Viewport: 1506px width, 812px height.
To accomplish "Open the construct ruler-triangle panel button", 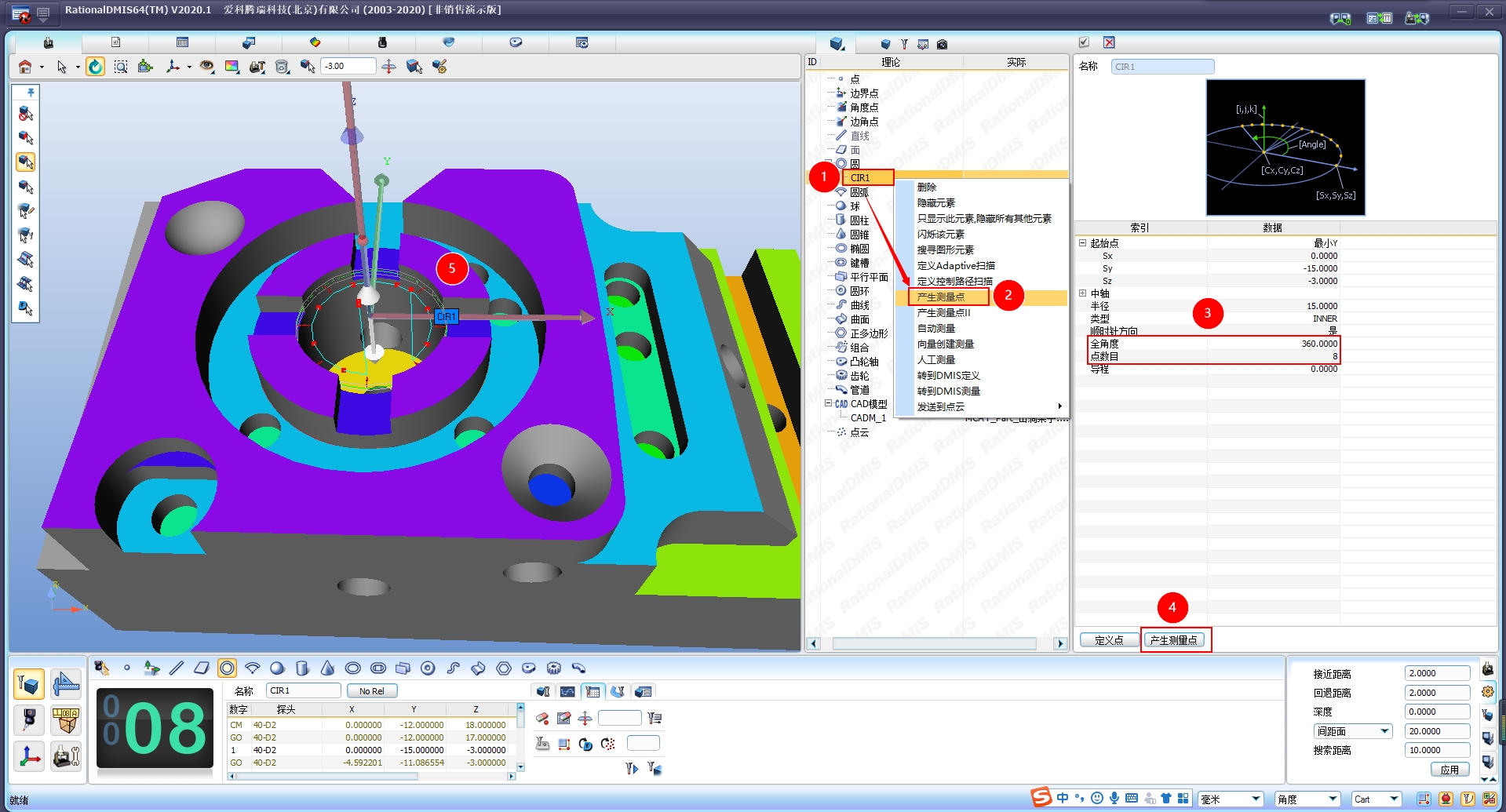I will [66, 684].
